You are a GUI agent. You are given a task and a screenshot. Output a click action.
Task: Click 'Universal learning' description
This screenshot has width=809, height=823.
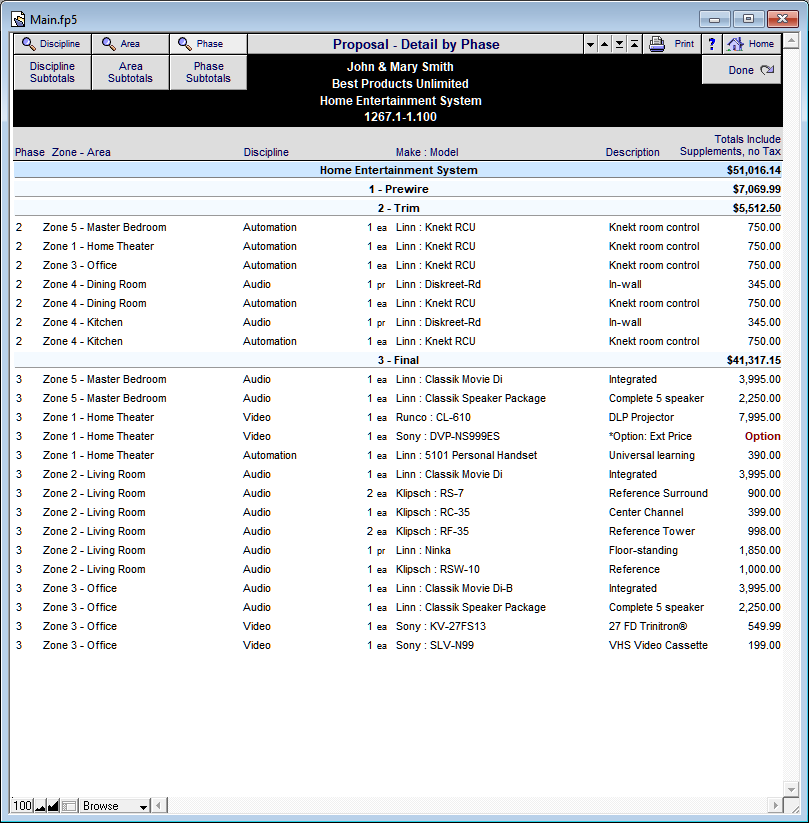point(652,455)
